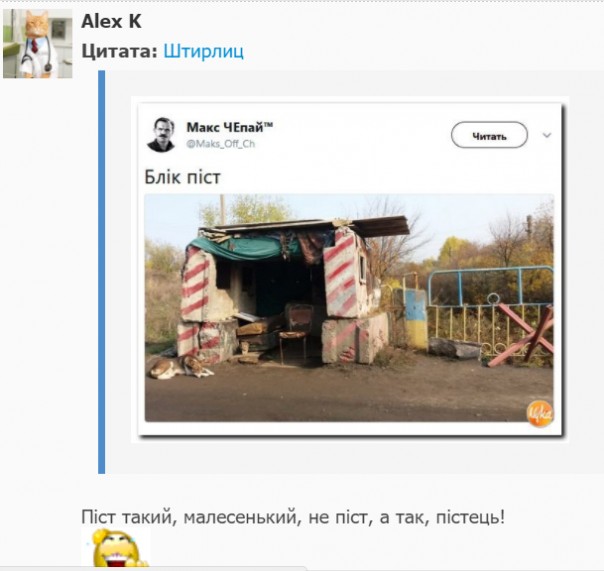Open the checkpoint shelter photo
604x571 pixels.
click(x=349, y=308)
